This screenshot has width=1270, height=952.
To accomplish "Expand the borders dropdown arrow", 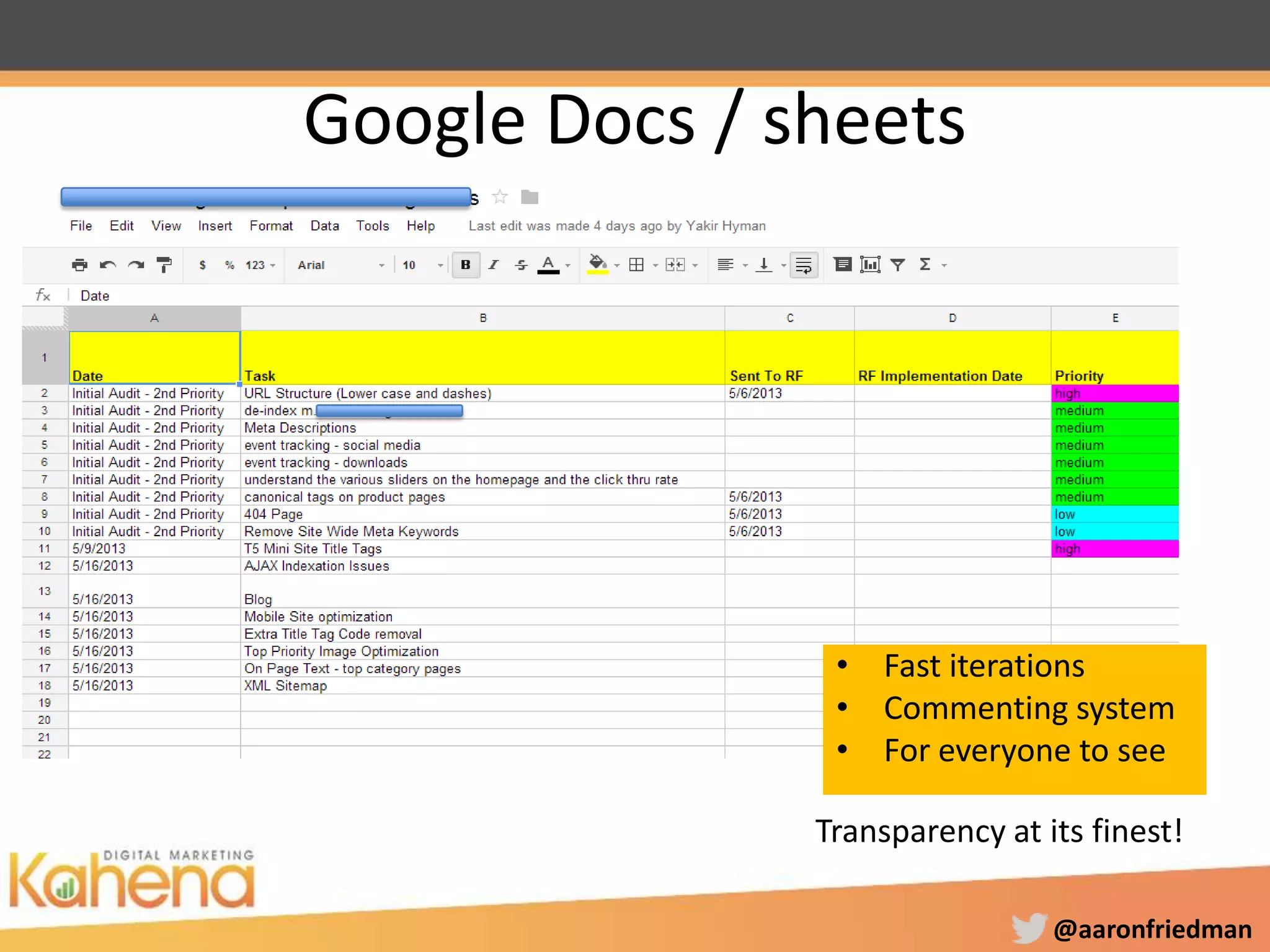I will [655, 266].
